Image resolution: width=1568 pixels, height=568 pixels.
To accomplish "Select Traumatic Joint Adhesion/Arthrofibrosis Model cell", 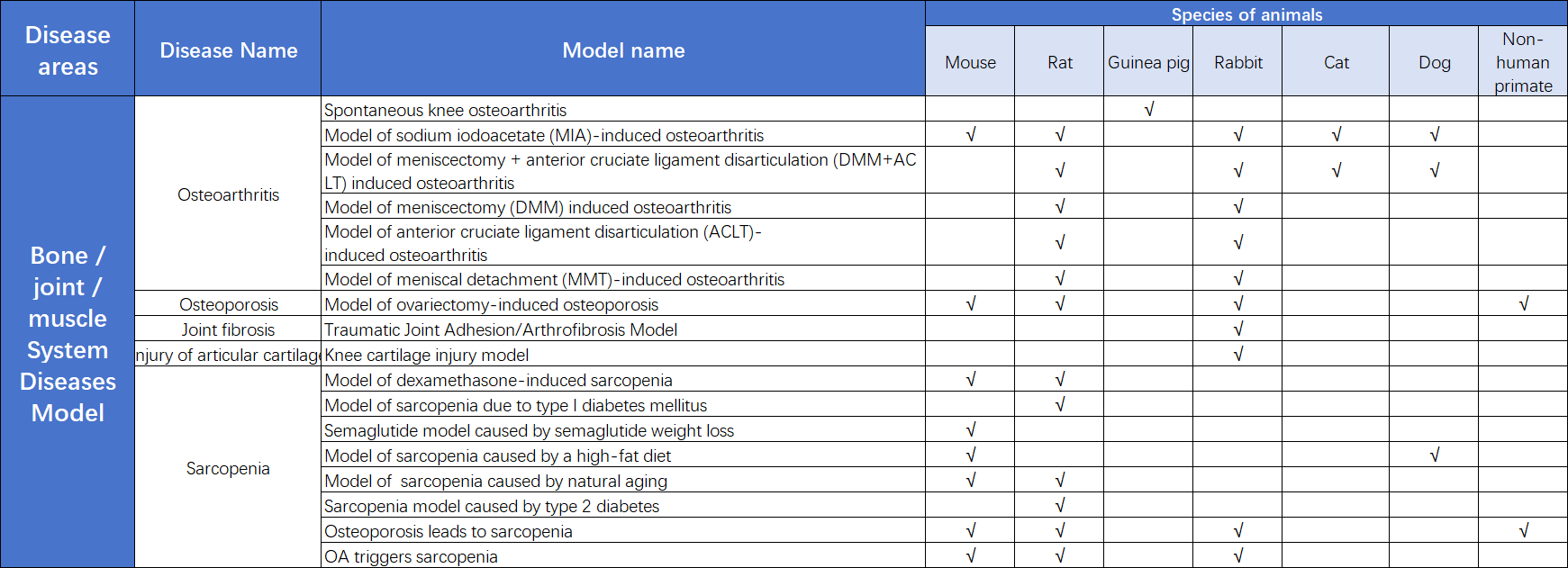I will pyautogui.click(x=501, y=329).
